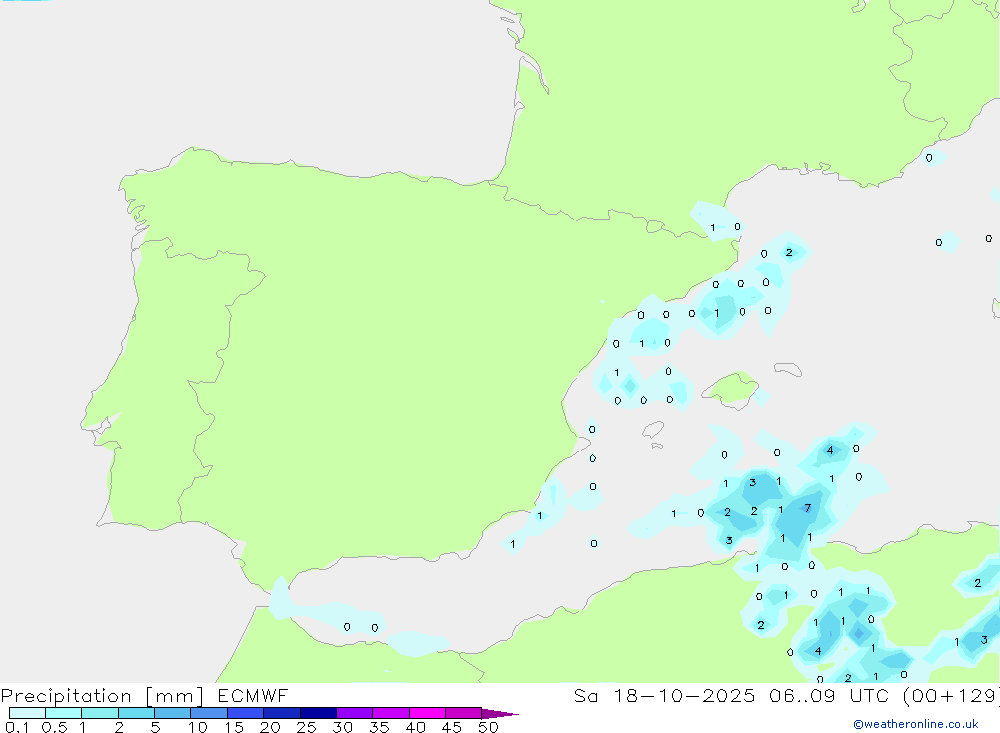
Task: Pick the 40–45 mm magenta legend box
Action: pos(427,713)
